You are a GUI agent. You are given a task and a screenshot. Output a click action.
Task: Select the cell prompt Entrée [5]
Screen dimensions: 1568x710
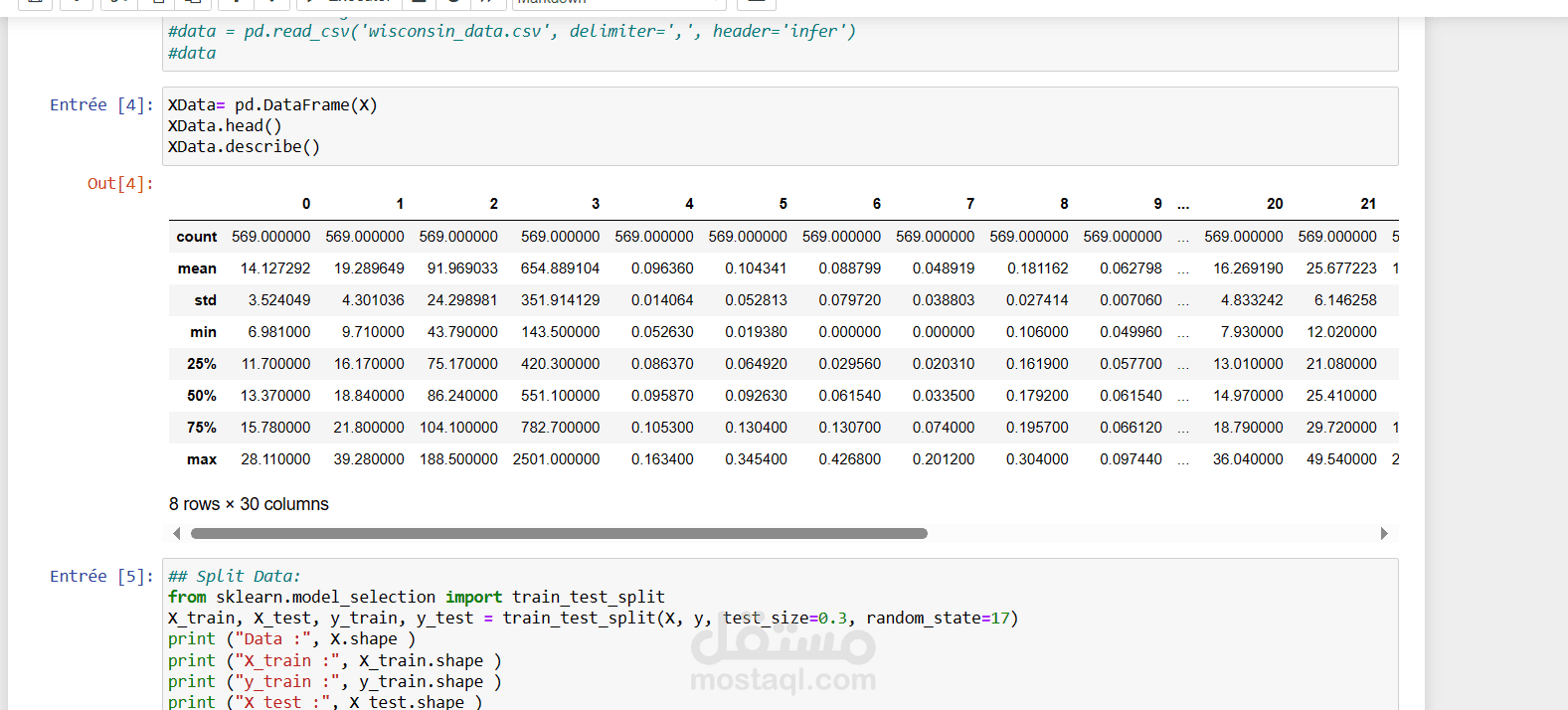102,577
